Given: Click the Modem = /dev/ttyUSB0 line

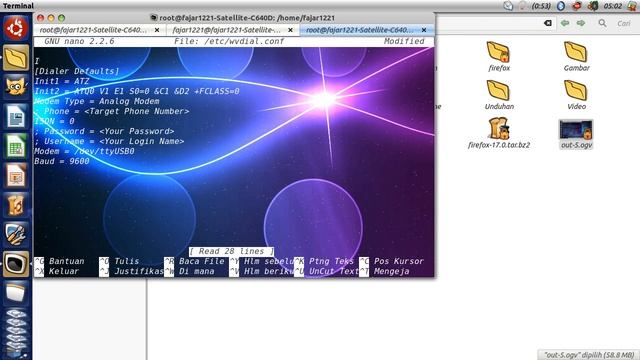Looking at the screenshot, I should tap(84, 151).
